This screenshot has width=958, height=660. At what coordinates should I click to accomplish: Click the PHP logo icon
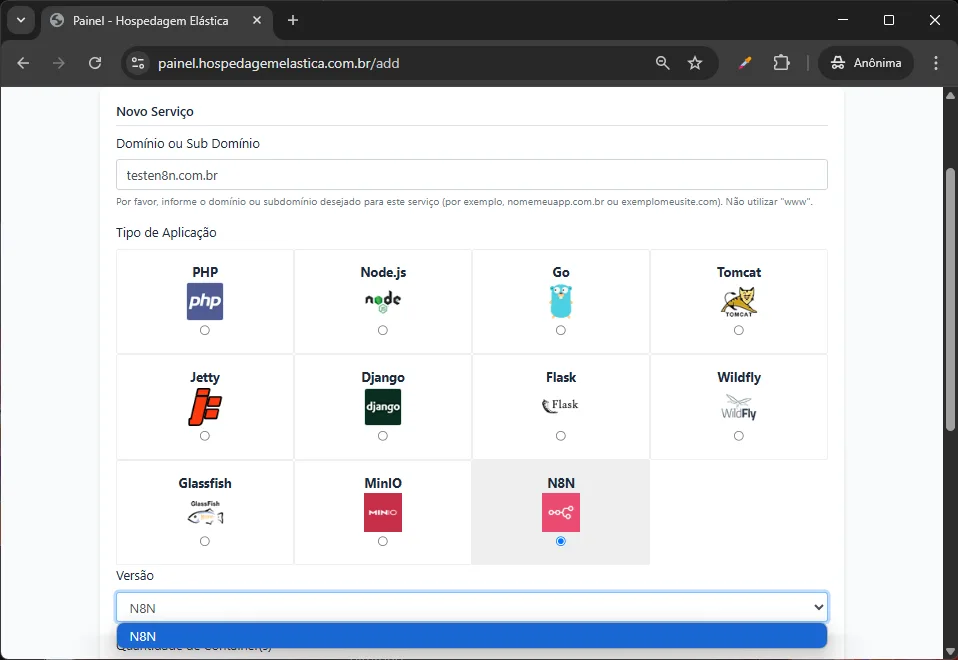pos(205,301)
